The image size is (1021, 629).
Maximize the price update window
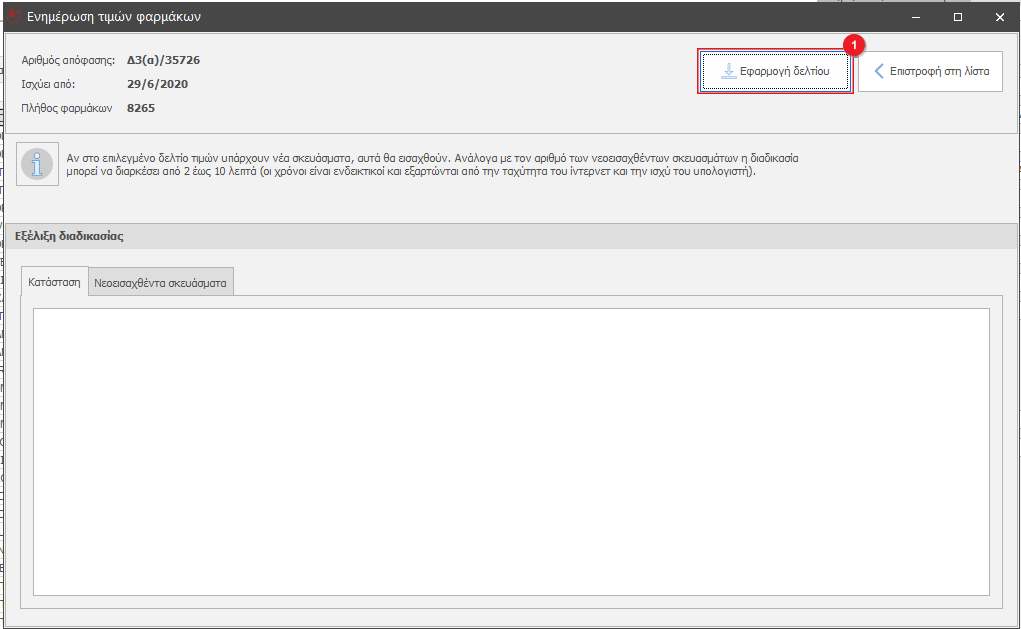(x=957, y=17)
